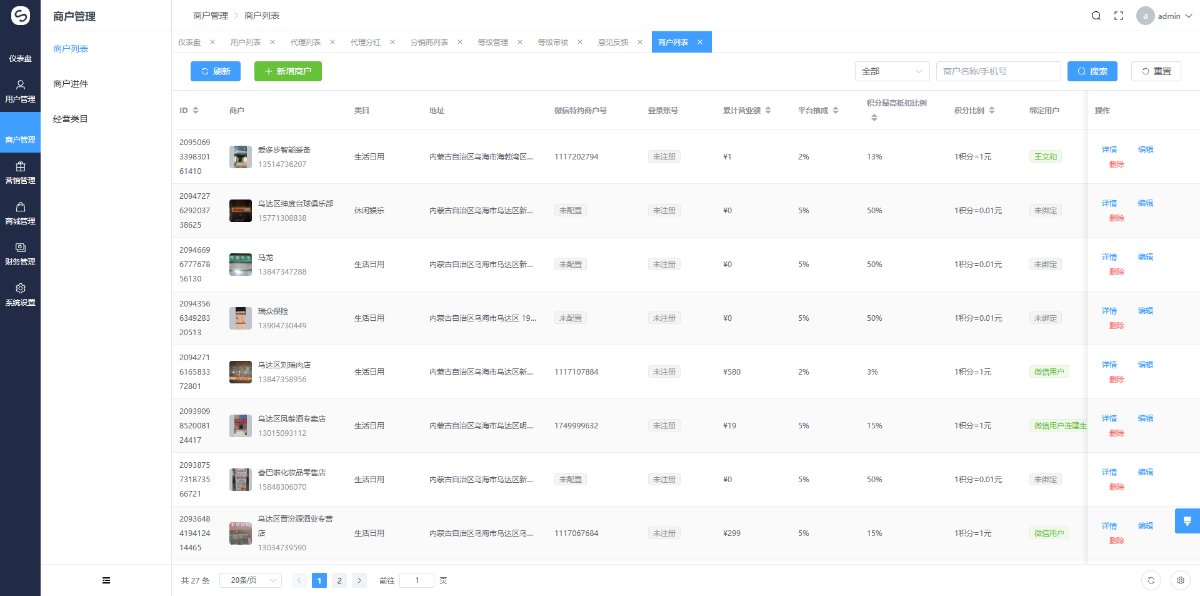Close the 意见反馈 tab
This screenshot has width=1200, height=596.
tap(640, 42)
